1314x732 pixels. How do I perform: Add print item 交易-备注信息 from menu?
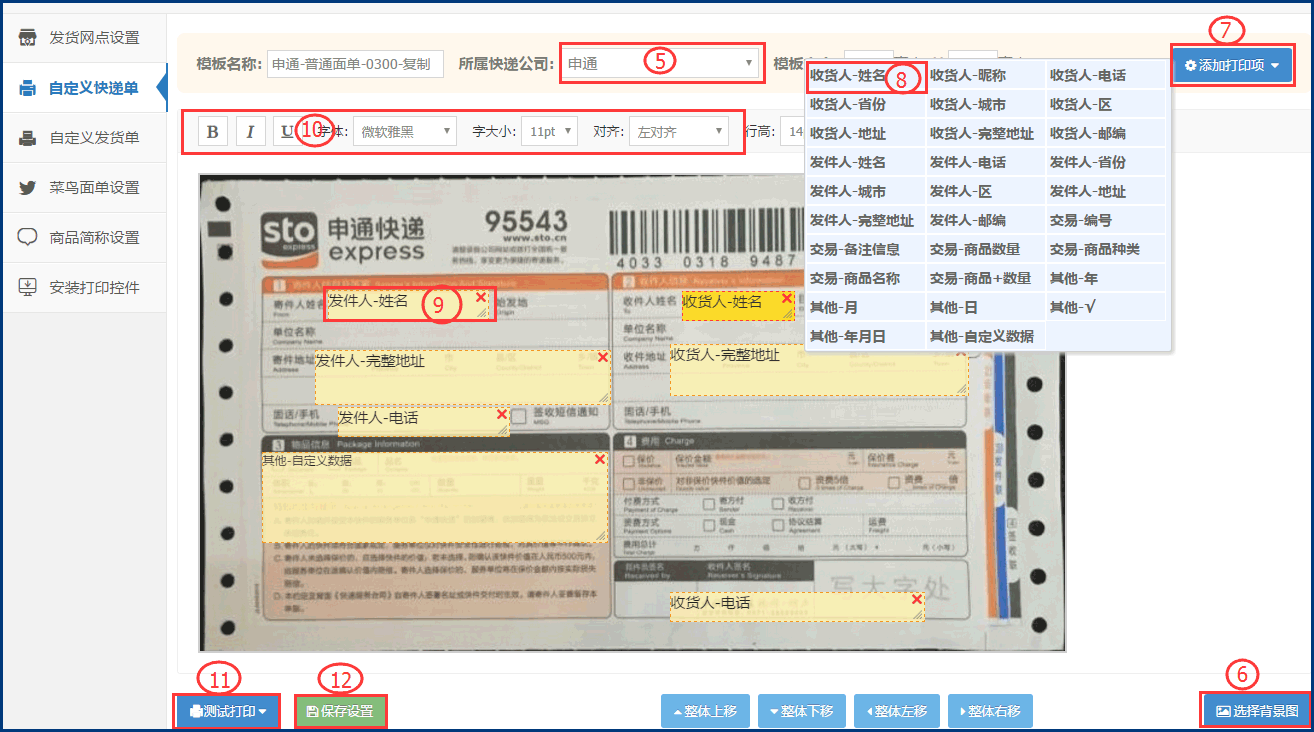click(x=865, y=249)
